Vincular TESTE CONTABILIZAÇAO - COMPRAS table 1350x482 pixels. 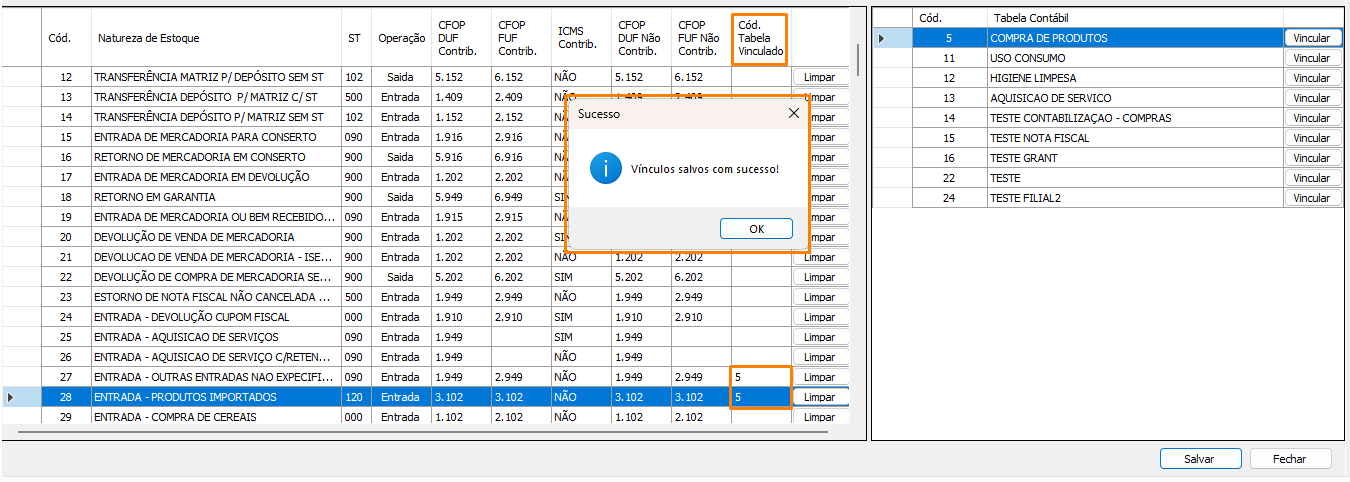pos(1312,118)
